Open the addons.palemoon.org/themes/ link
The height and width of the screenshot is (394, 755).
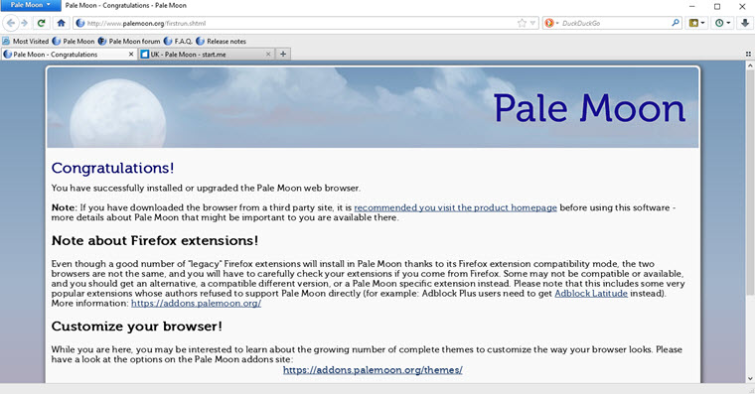(x=373, y=370)
